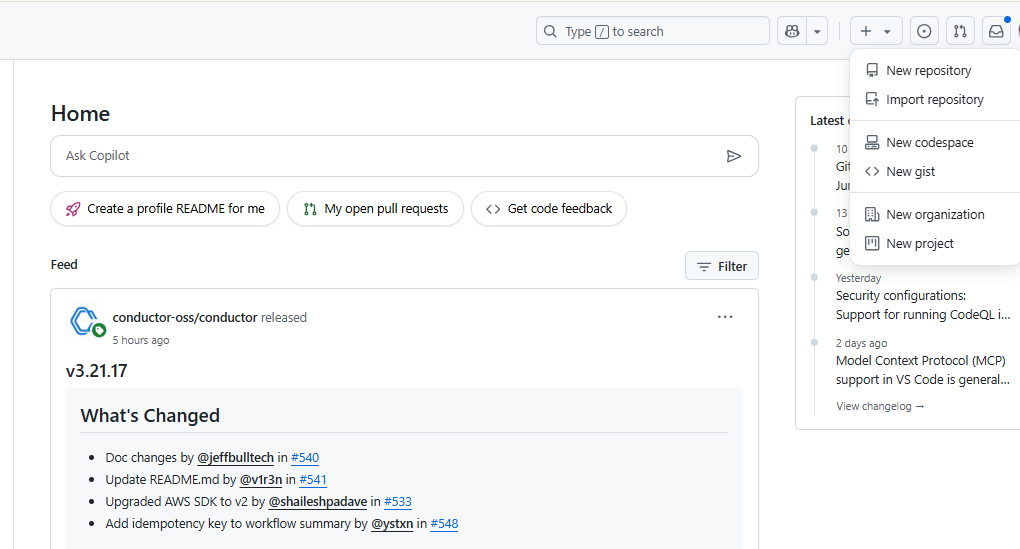Open the three-dot menu on conductor post
Screen dimensions: 1020x549
click(725, 317)
